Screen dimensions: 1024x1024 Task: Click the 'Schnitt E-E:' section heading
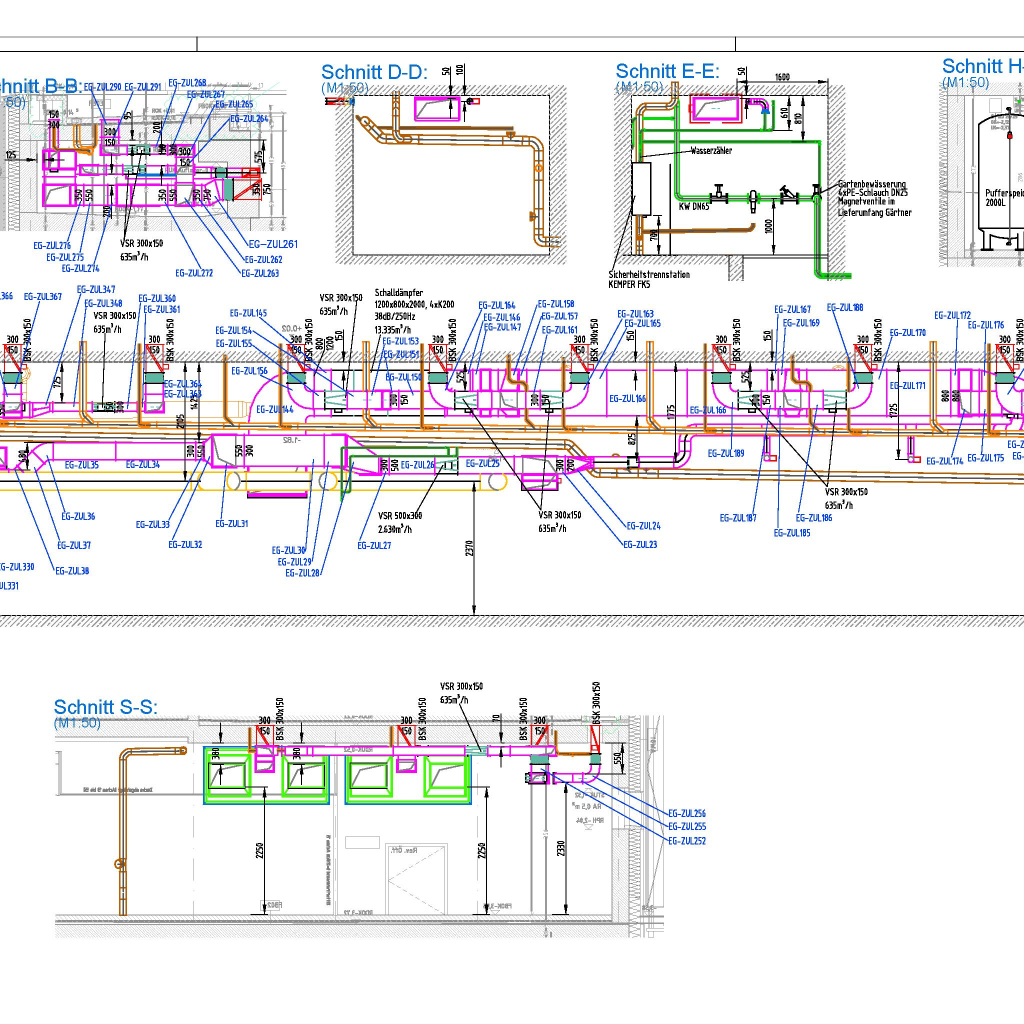click(x=667, y=71)
